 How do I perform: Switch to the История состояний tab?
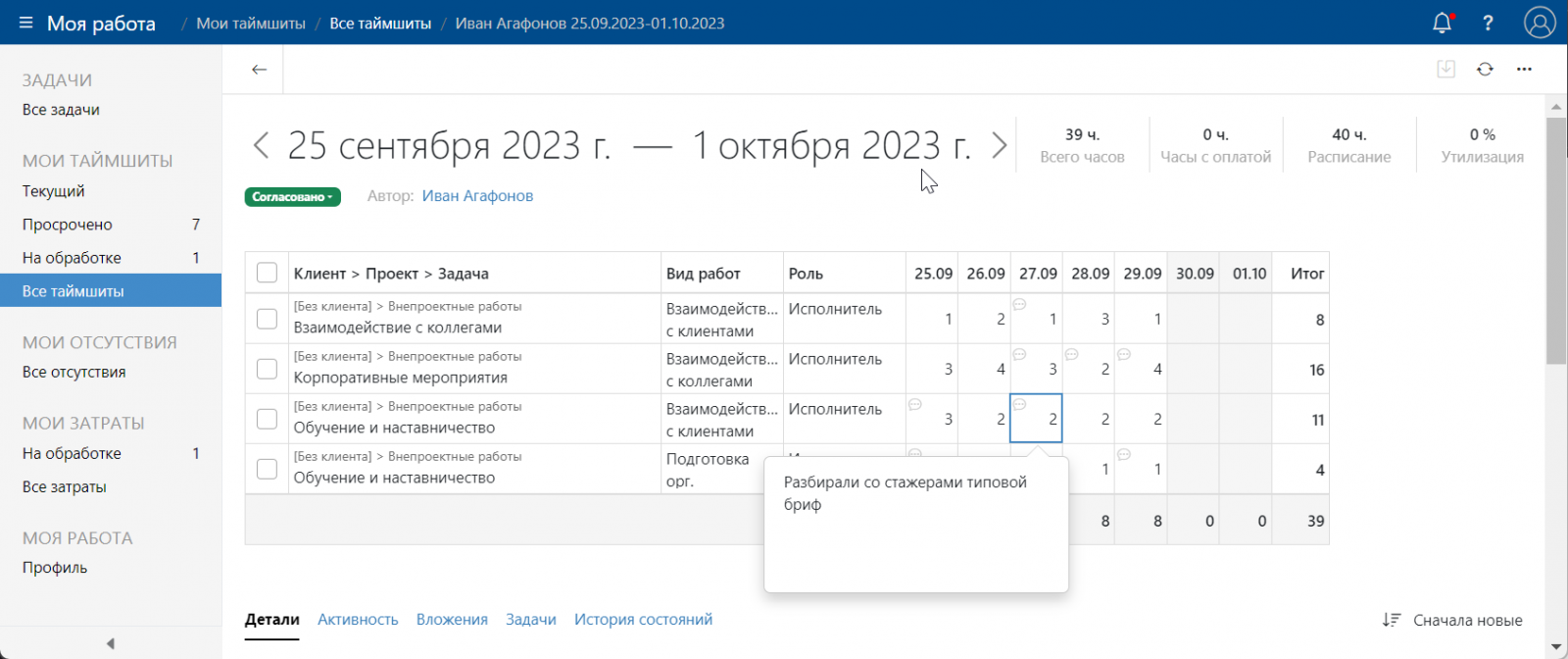[x=643, y=620]
